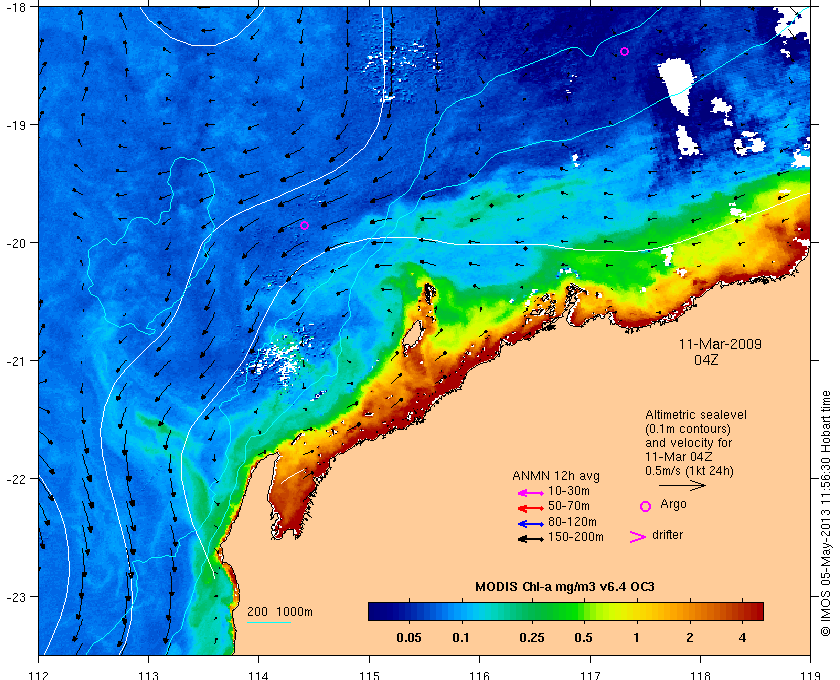This screenshot has width=840, height=680.
Task: Click the '50-70m' legend label
Action: (569, 506)
